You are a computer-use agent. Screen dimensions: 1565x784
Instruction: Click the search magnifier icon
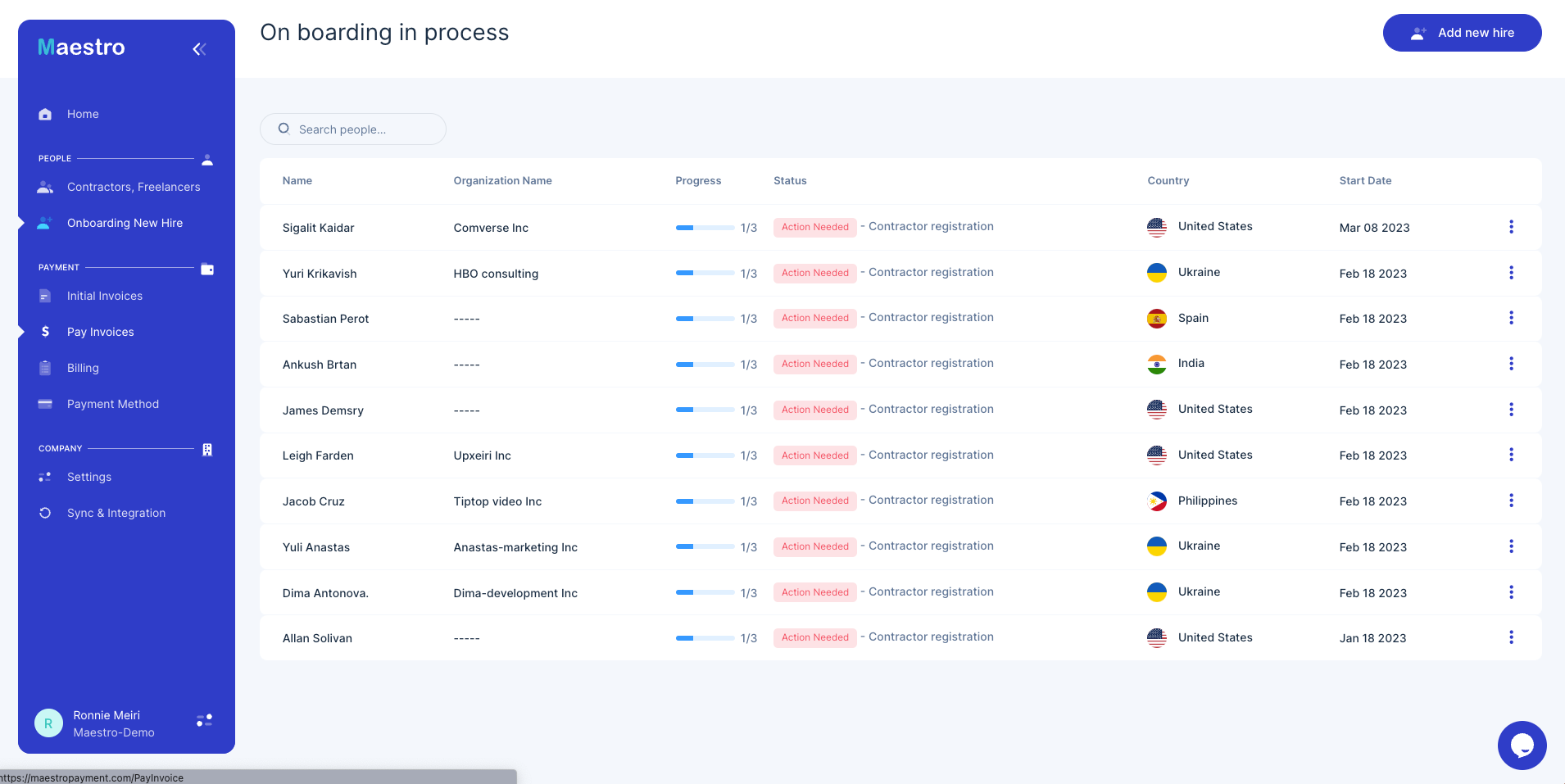[x=283, y=129]
